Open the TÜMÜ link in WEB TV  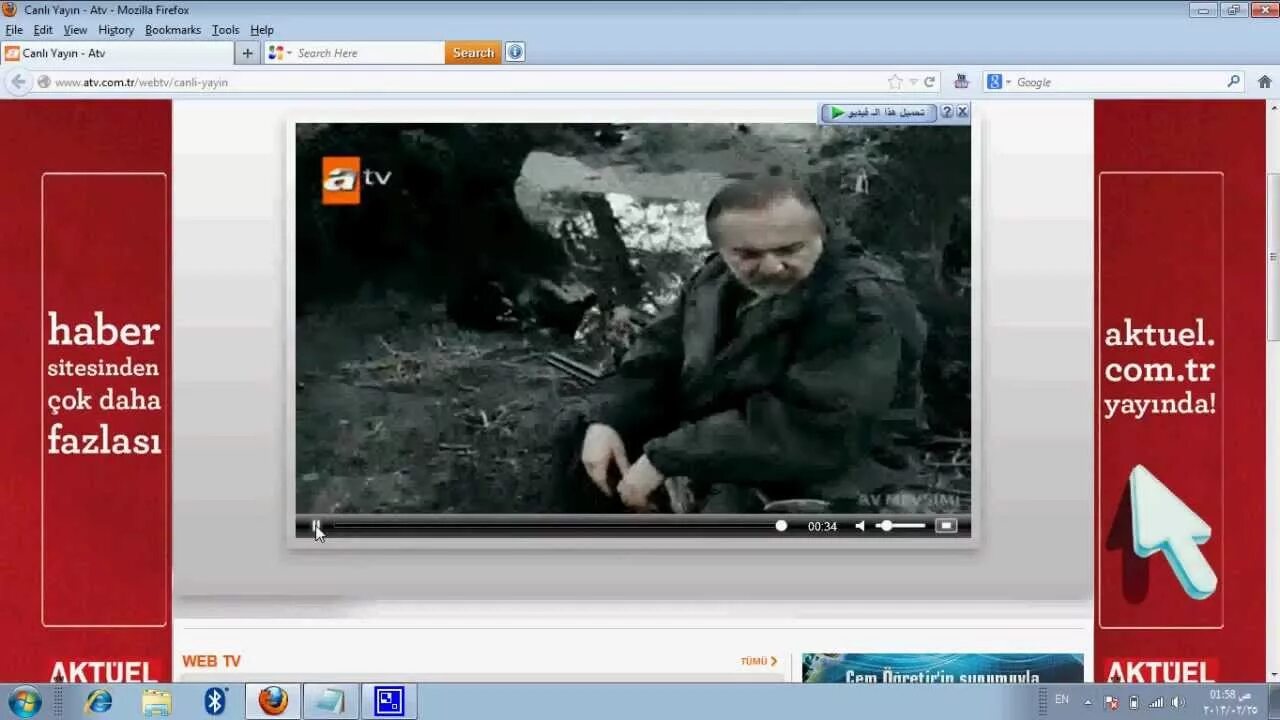click(x=759, y=661)
